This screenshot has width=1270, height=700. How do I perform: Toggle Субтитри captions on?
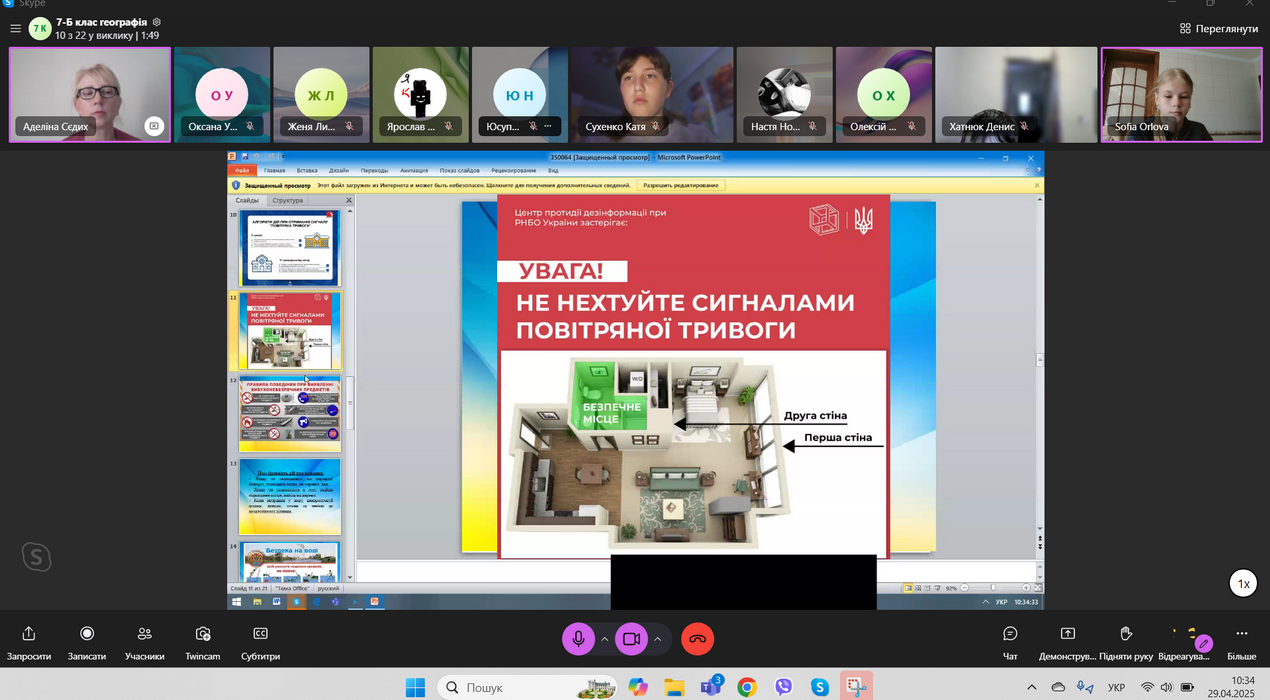point(260,634)
